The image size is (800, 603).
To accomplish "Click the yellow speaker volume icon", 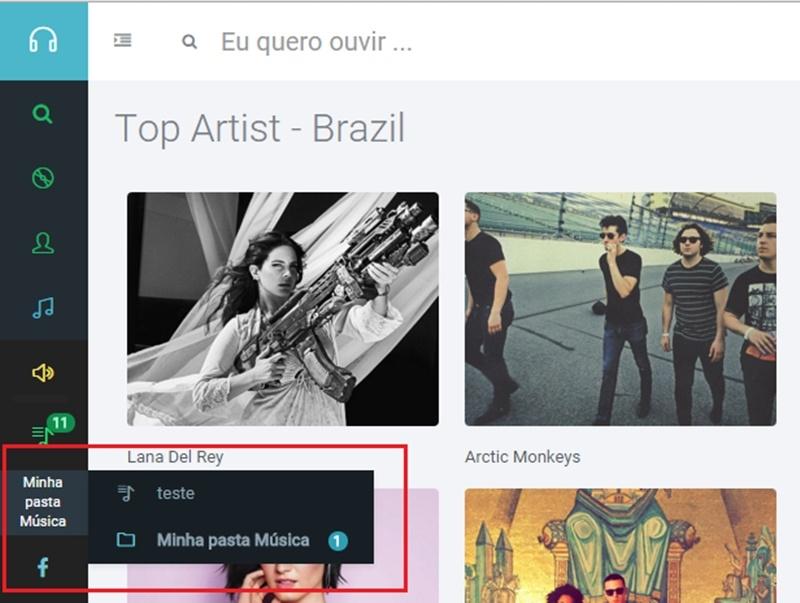I will pyautogui.click(x=43, y=373).
